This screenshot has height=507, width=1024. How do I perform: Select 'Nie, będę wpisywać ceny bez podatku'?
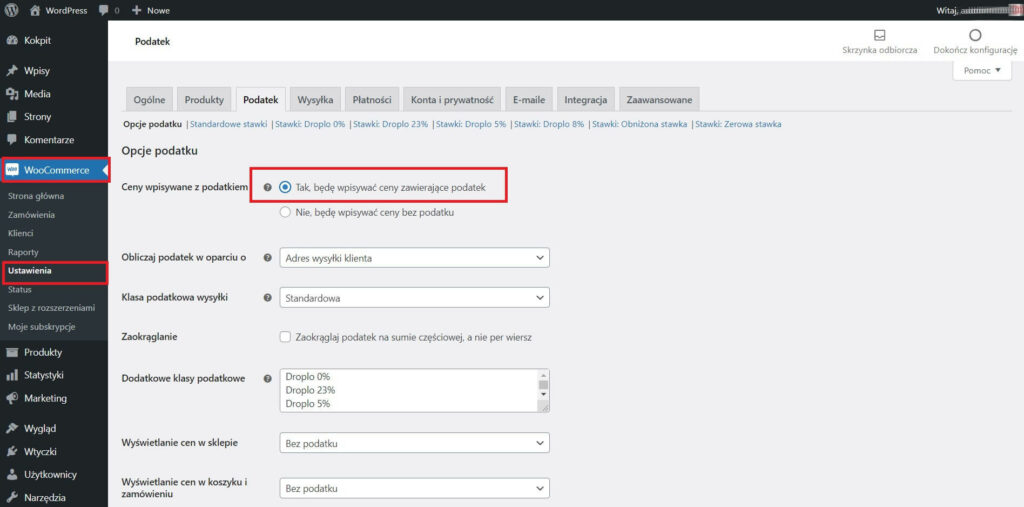[x=285, y=212]
